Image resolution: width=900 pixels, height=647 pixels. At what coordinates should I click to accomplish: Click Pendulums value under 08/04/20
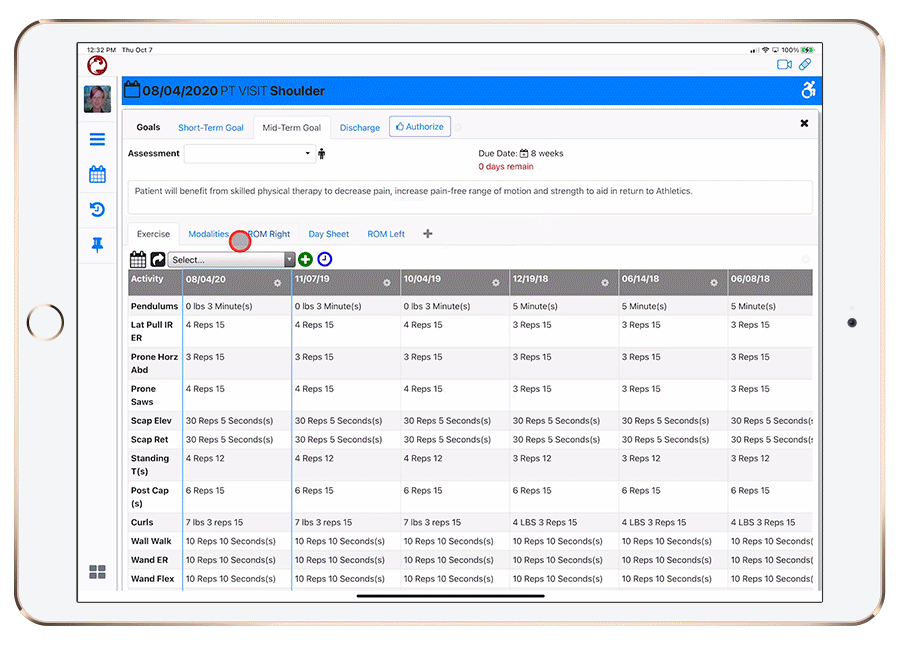pyautogui.click(x=219, y=306)
